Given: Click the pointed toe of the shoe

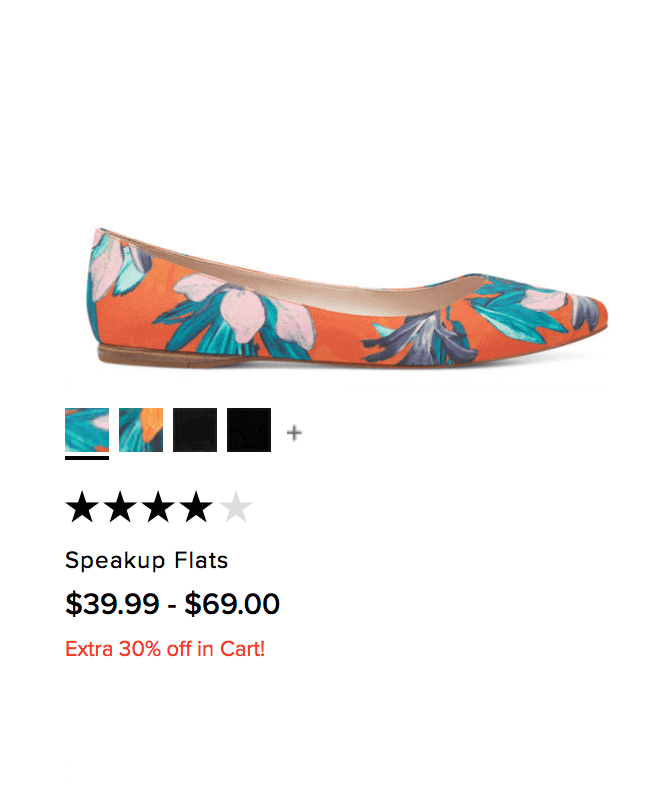Looking at the screenshot, I should point(593,311).
